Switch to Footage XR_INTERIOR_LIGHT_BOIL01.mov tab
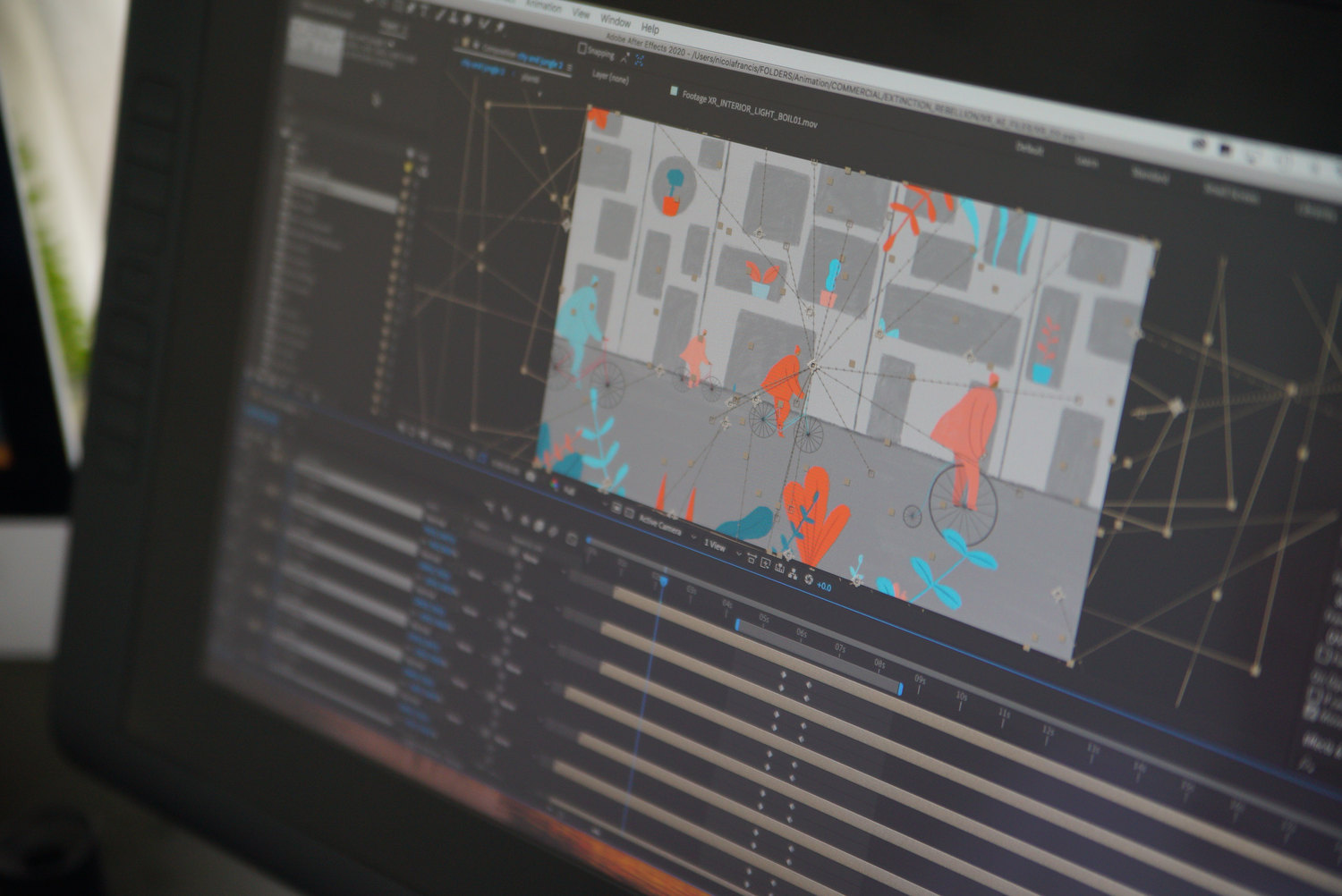This screenshot has width=1342, height=896. pos(750,109)
